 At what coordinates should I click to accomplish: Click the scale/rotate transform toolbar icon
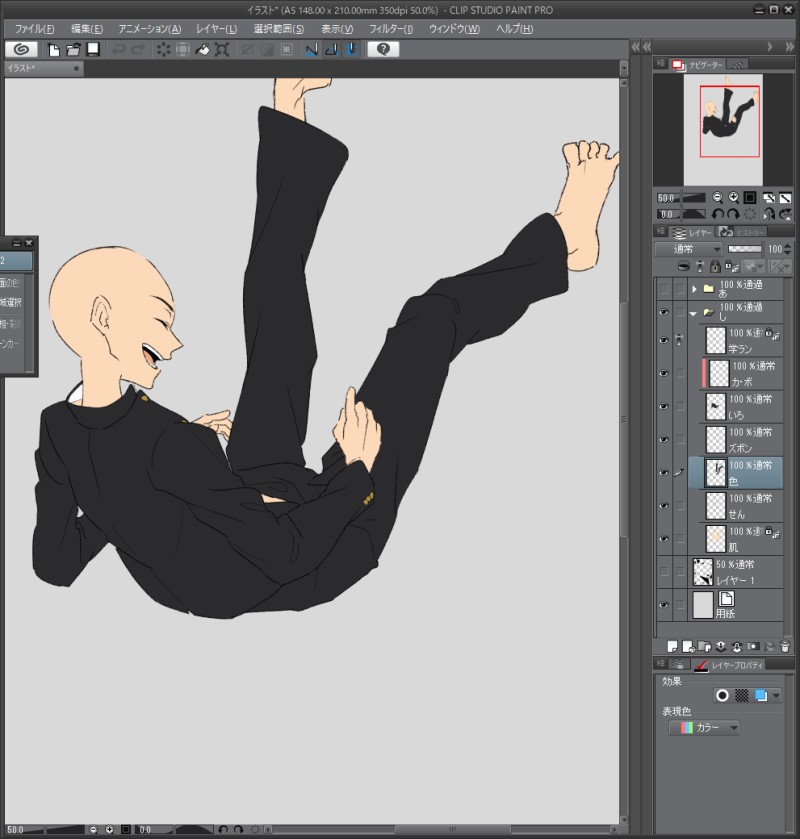[x=222, y=50]
